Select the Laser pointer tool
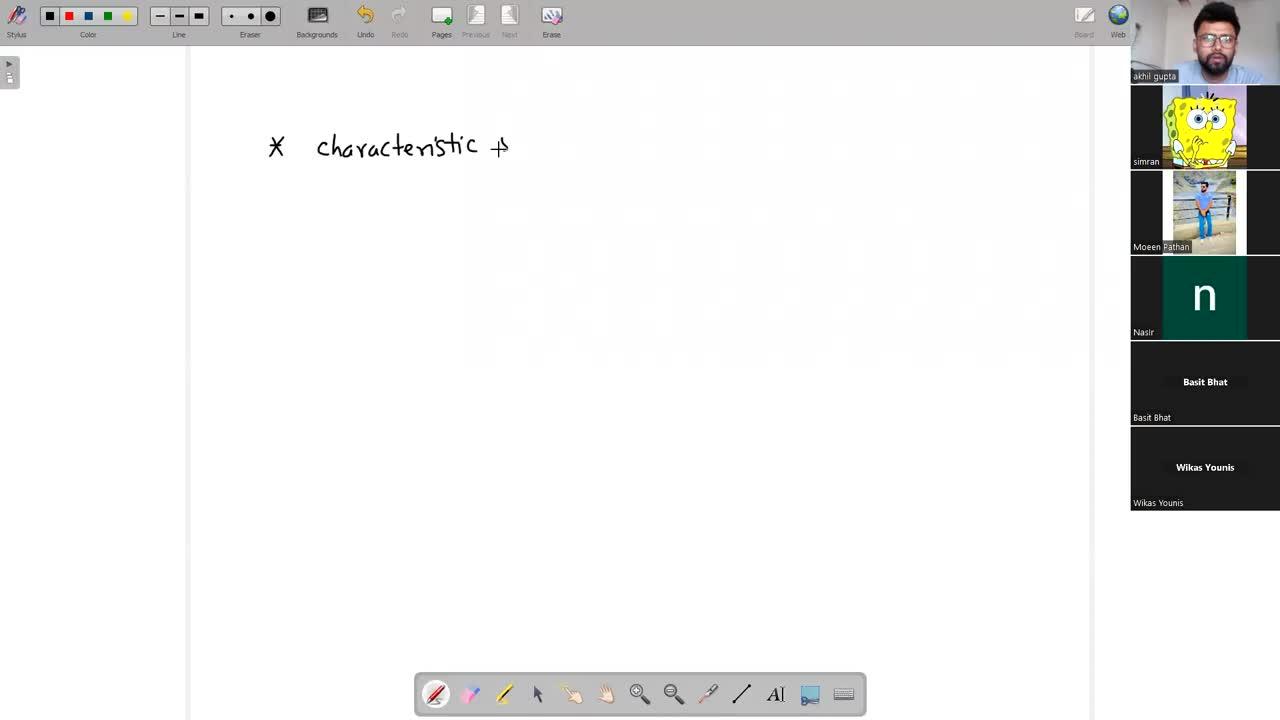This screenshot has width=1280, height=720. 708,694
